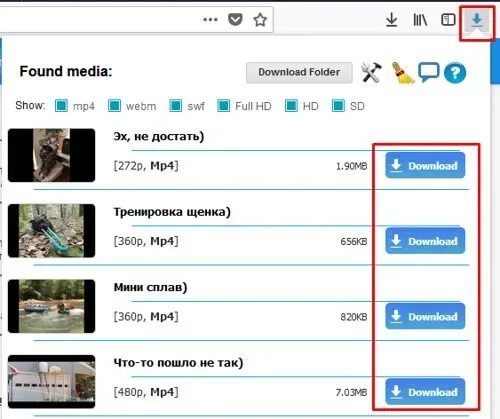Open feedback via speech bubble icon
Screen dimensions: 500x419
429,72
